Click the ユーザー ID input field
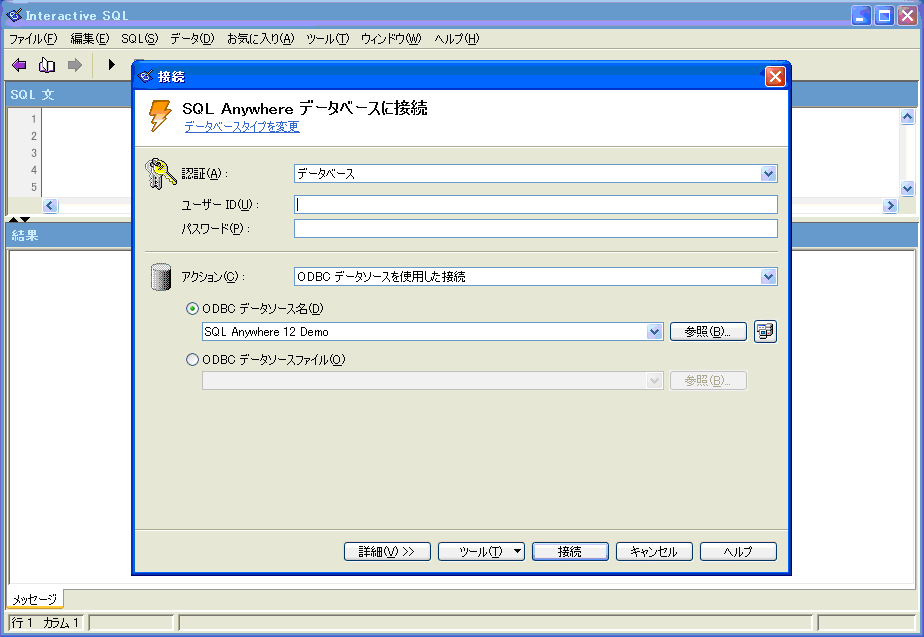This screenshot has height=637, width=924. click(535, 205)
